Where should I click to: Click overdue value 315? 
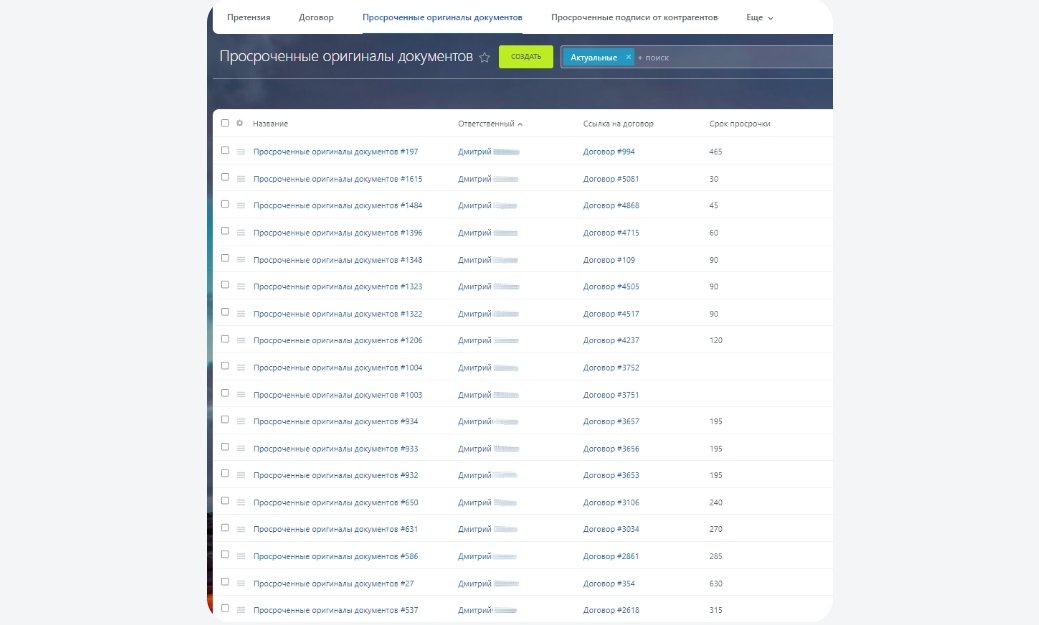tap(716, 610)
